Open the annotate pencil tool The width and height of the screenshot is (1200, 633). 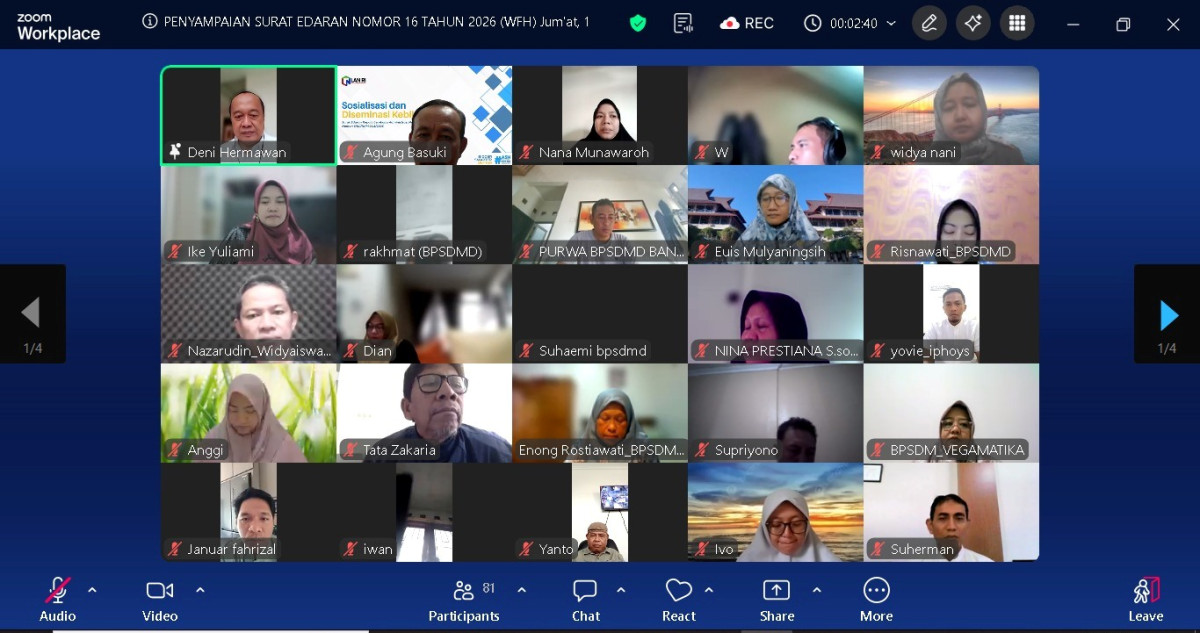(929, 23)
